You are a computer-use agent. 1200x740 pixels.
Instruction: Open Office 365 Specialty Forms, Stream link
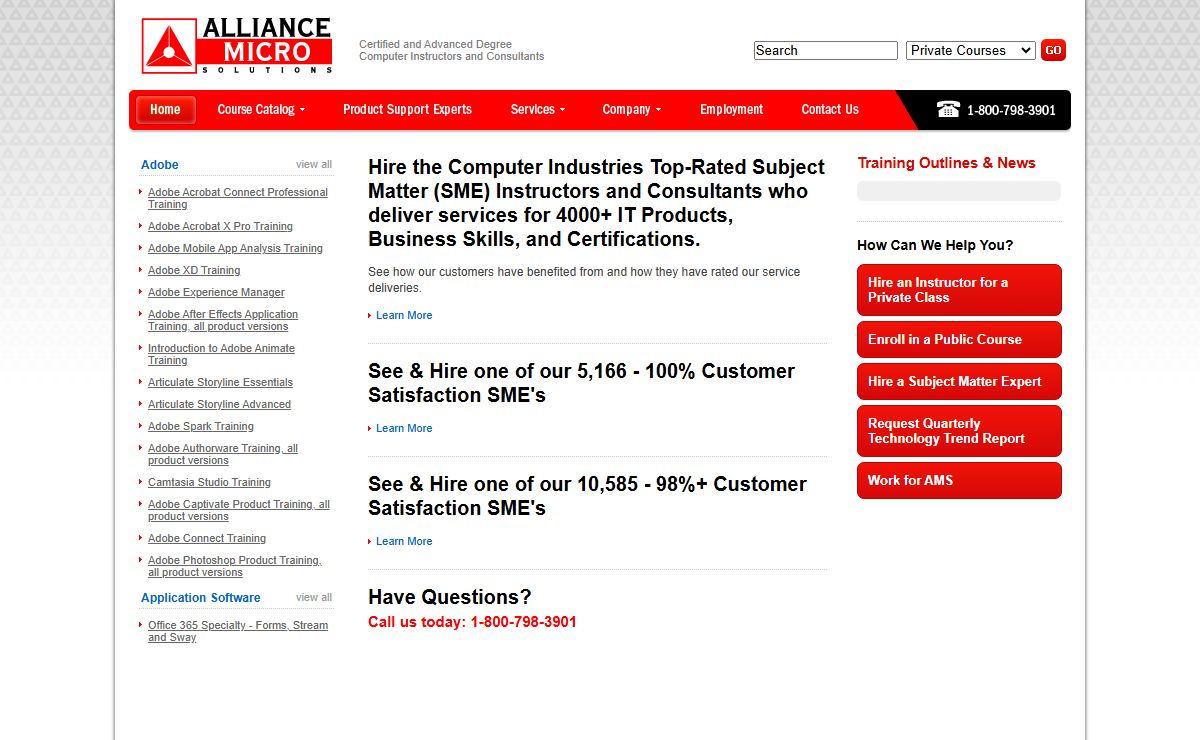pyautogui.click(x=238, y=631)
